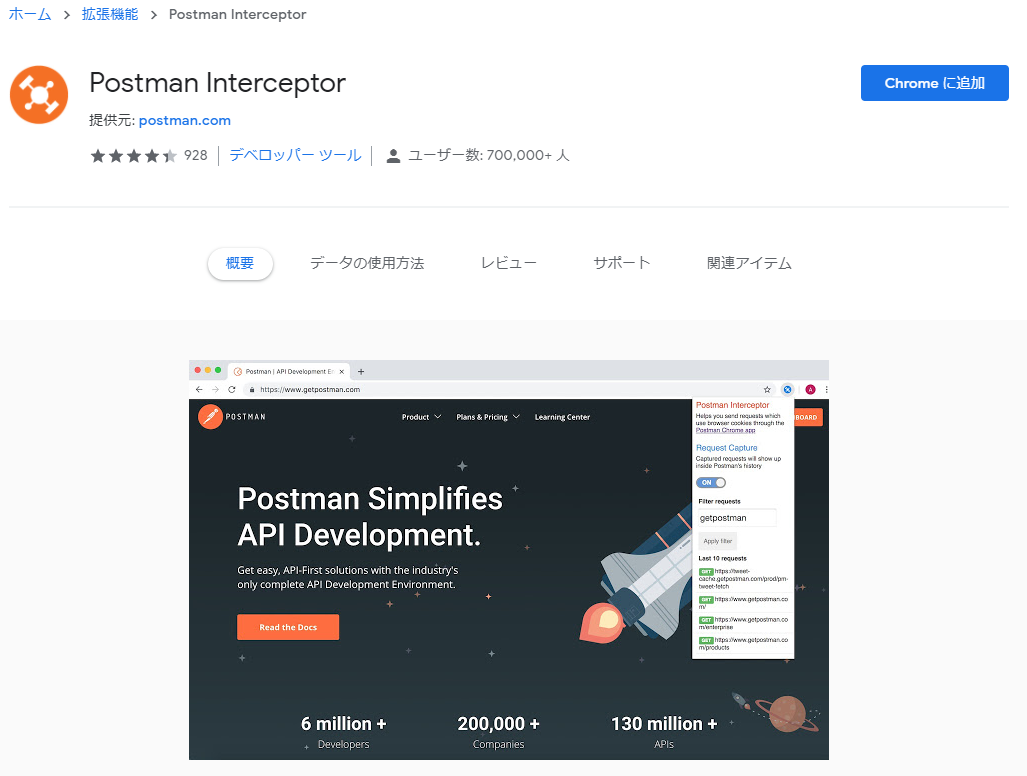Screen dimensions: 1027x776
Task: Go to ホーム breadcrumb link
Action: 29,14
